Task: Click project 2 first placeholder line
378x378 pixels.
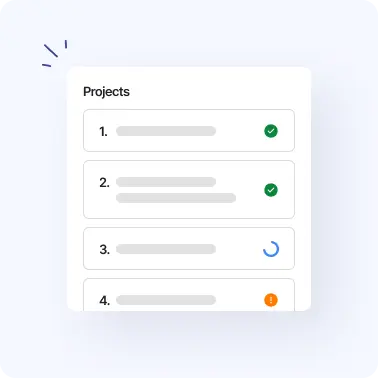Action: (166, 182)
